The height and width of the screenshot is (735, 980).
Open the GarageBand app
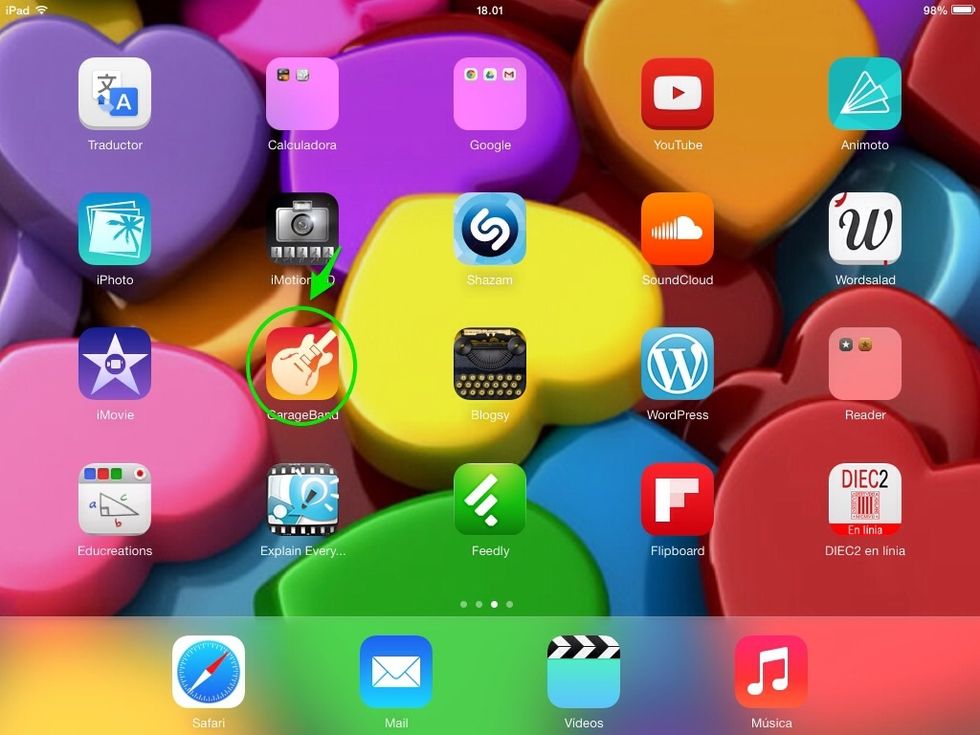tap(302, 364)
